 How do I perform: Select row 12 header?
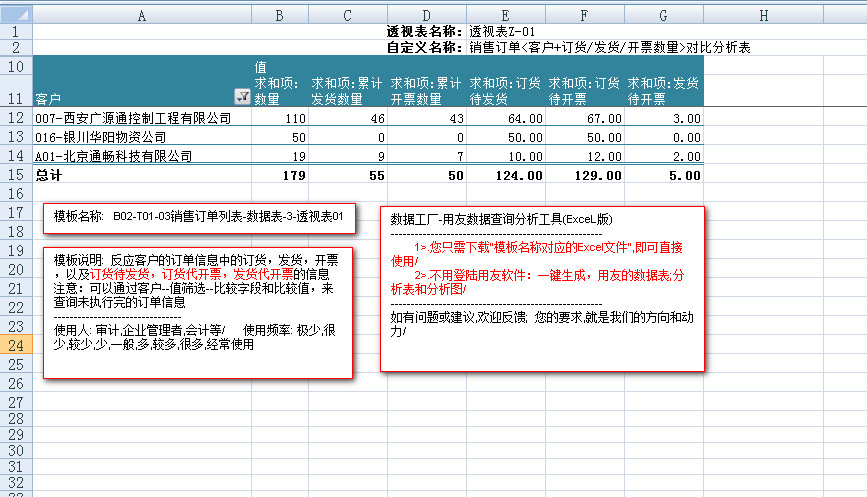click(16, 118)
